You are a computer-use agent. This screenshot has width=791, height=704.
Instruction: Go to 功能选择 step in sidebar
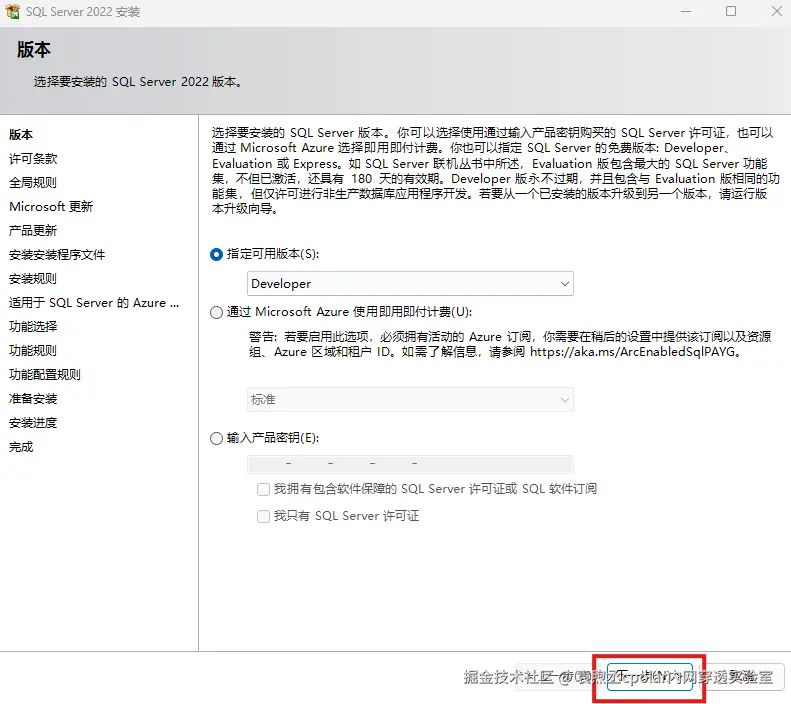[x=33, y=327]
